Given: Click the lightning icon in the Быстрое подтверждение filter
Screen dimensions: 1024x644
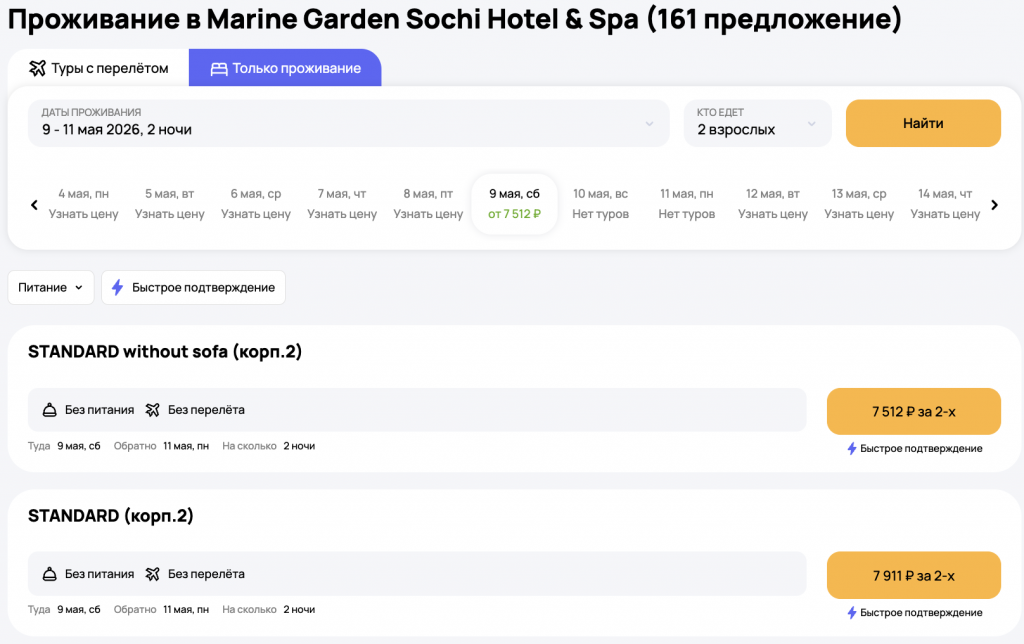Looking at the screenshot, I should [x=118, y=288].
